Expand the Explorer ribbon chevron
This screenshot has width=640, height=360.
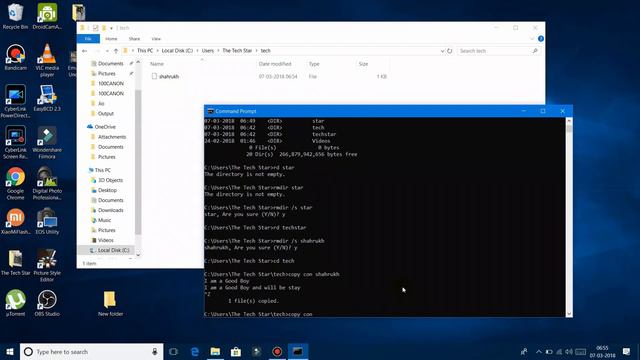pos(531,39)
